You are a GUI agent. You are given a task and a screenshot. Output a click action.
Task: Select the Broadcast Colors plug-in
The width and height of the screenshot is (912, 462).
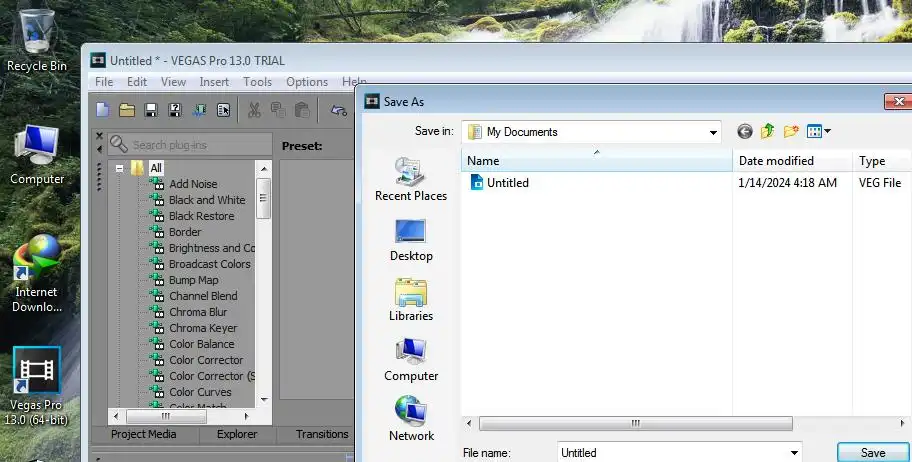(209, 264)
